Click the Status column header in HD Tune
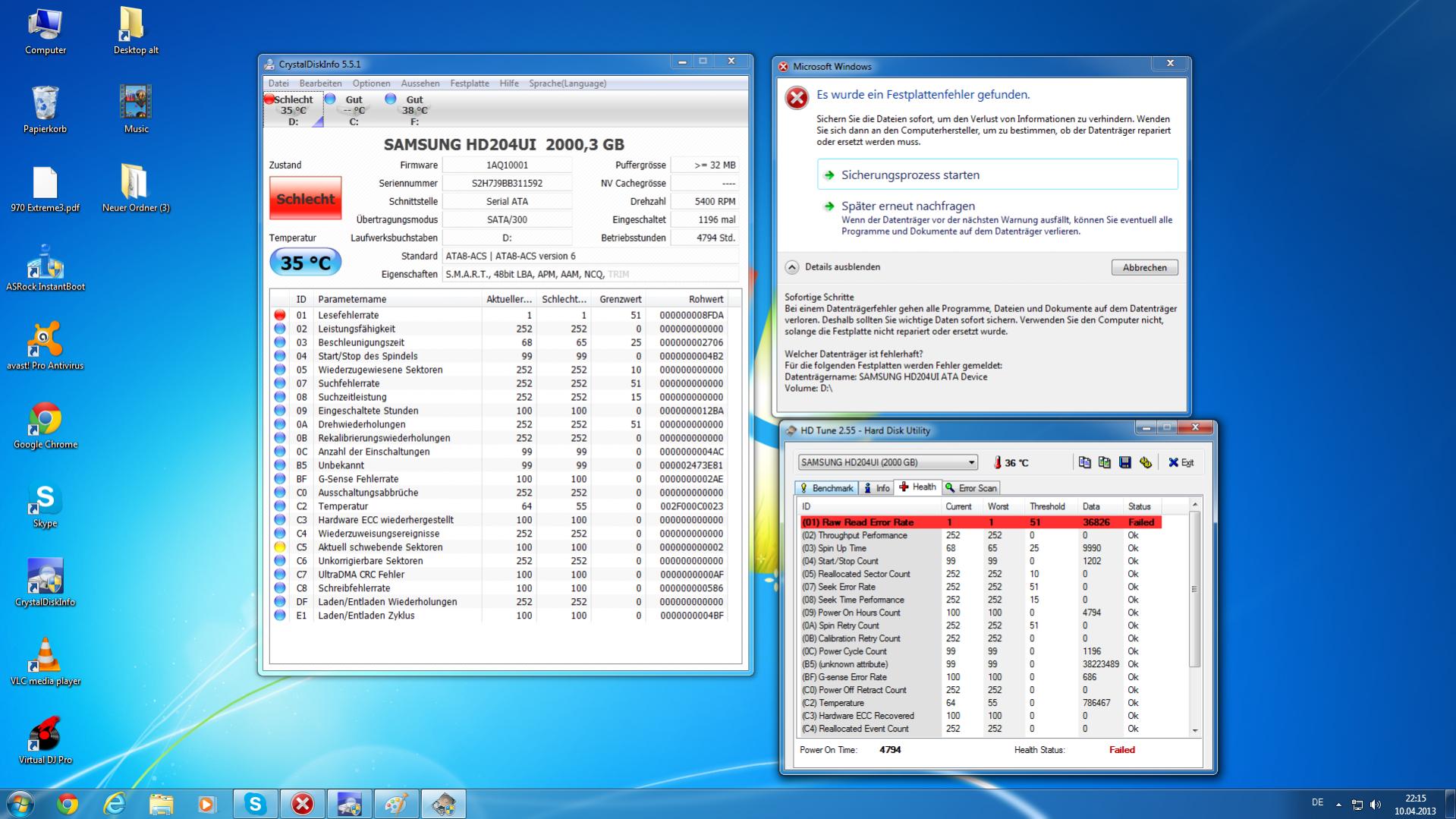Screen dimensions: 1456x819 [x=1143, y=506]
